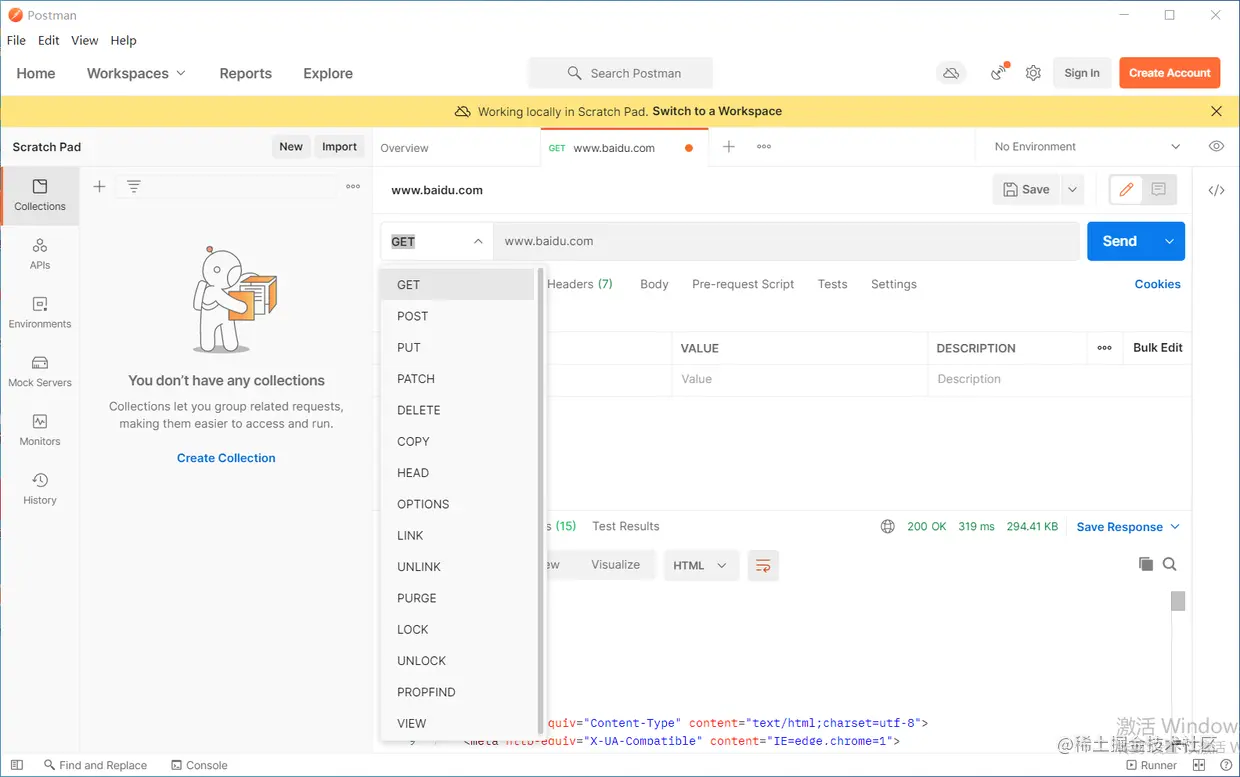
Task: Open the No Environment dropdown
Action: click(1088, 147)
